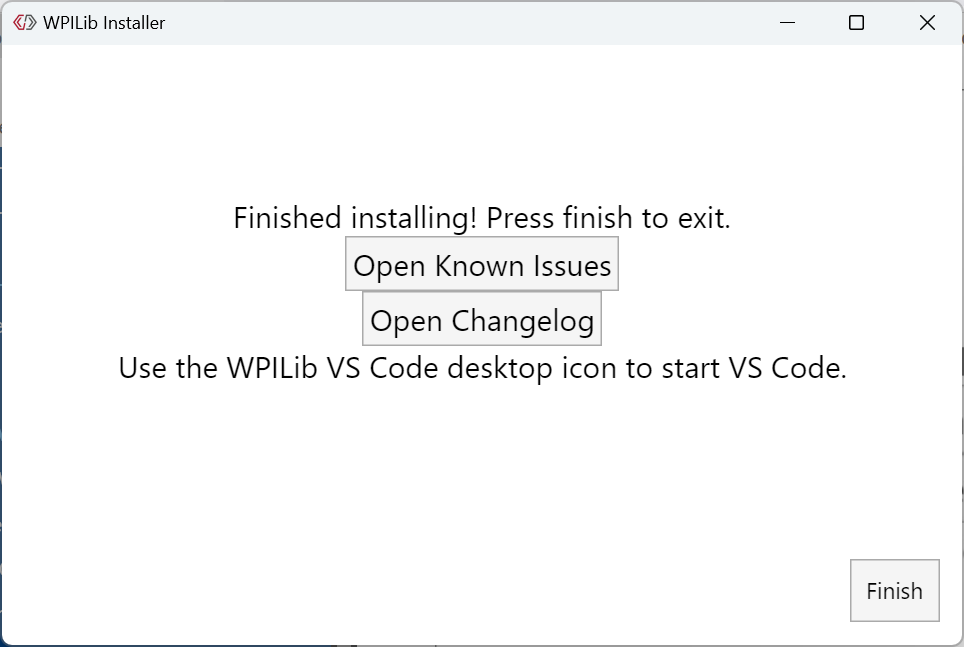Restore the window using the square icon
The height and width of the screenshot is (647, 964).
(x=855, y=22)
